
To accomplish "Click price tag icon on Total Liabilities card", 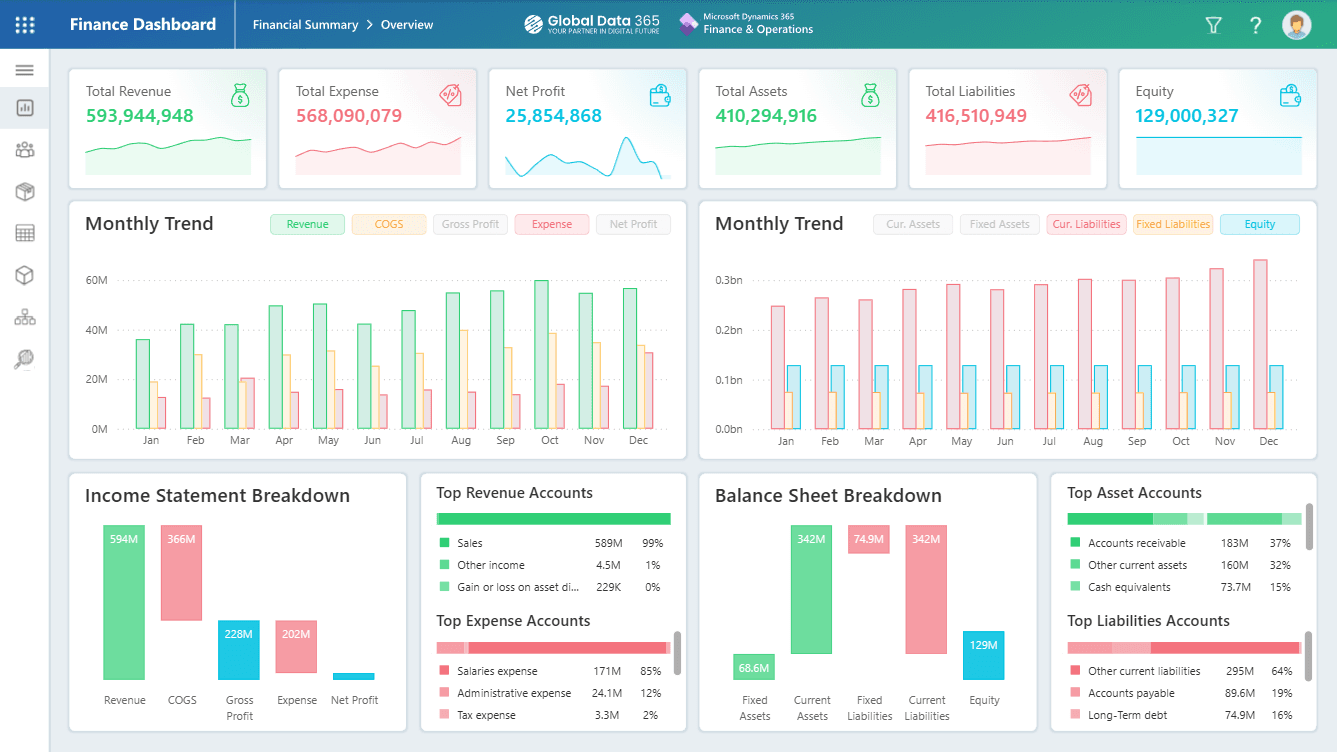I will (x=1080, y=96).
